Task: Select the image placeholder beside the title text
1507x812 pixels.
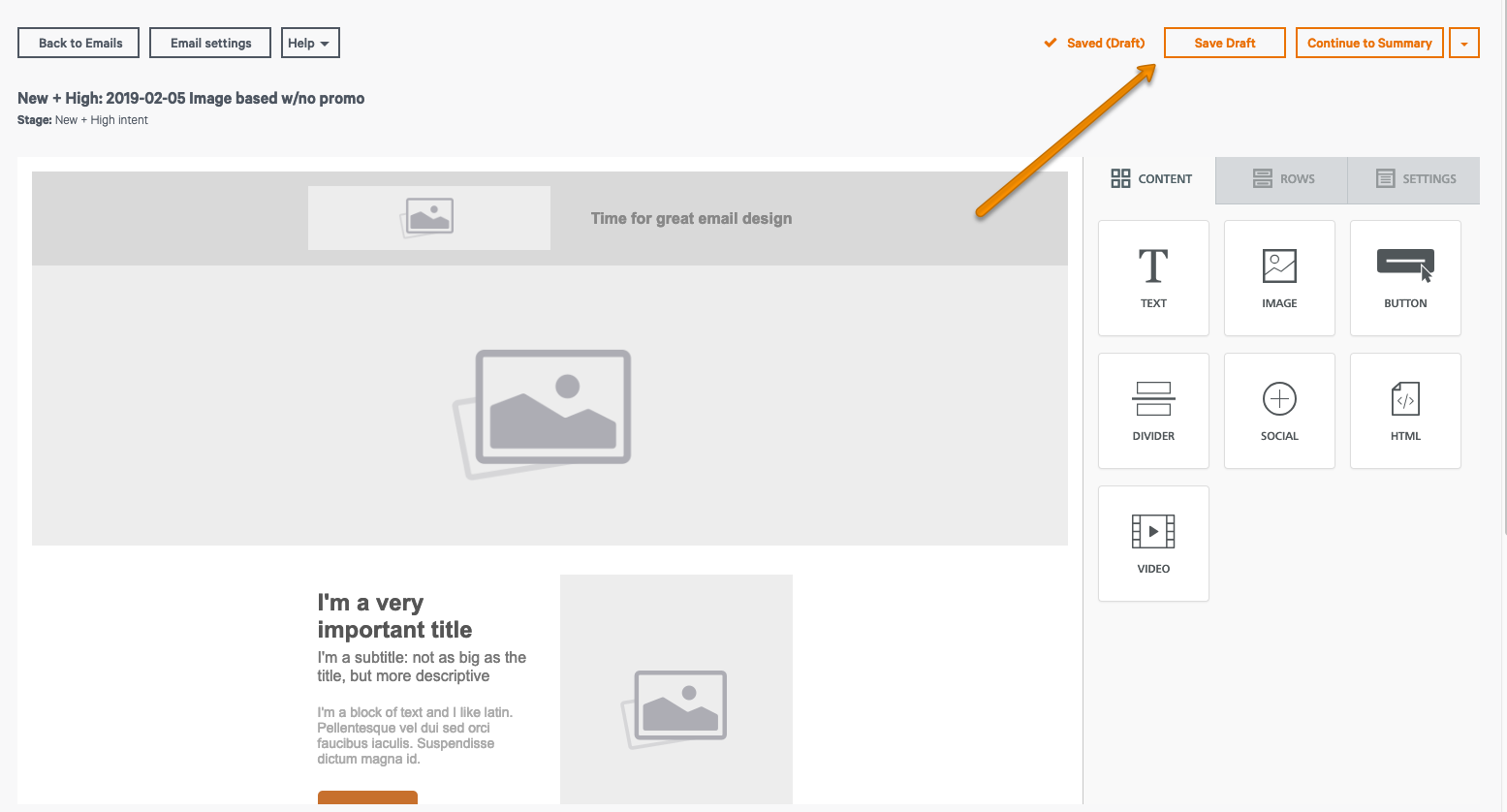Action: 676,689
